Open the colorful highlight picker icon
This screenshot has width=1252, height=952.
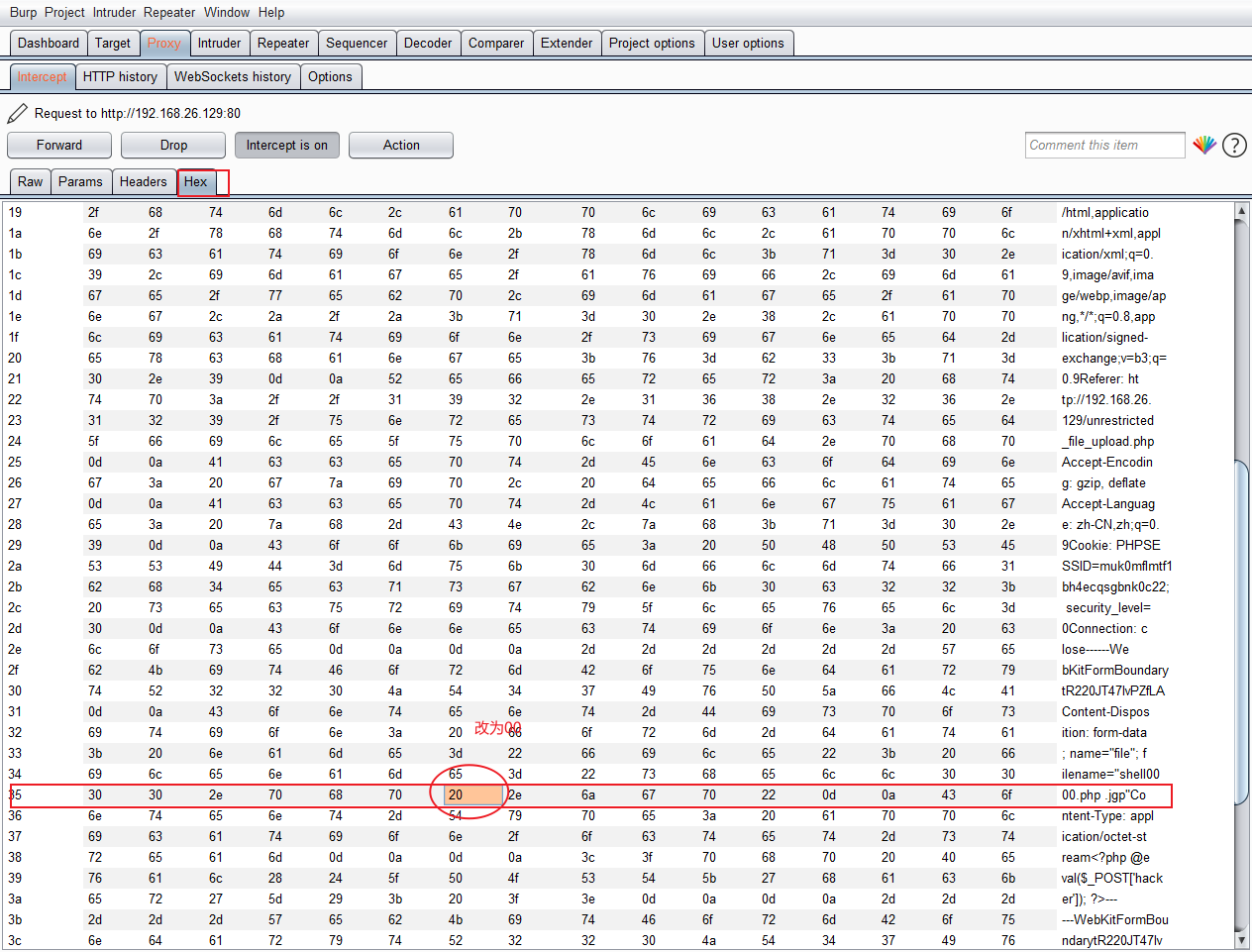click(1204, 145)
